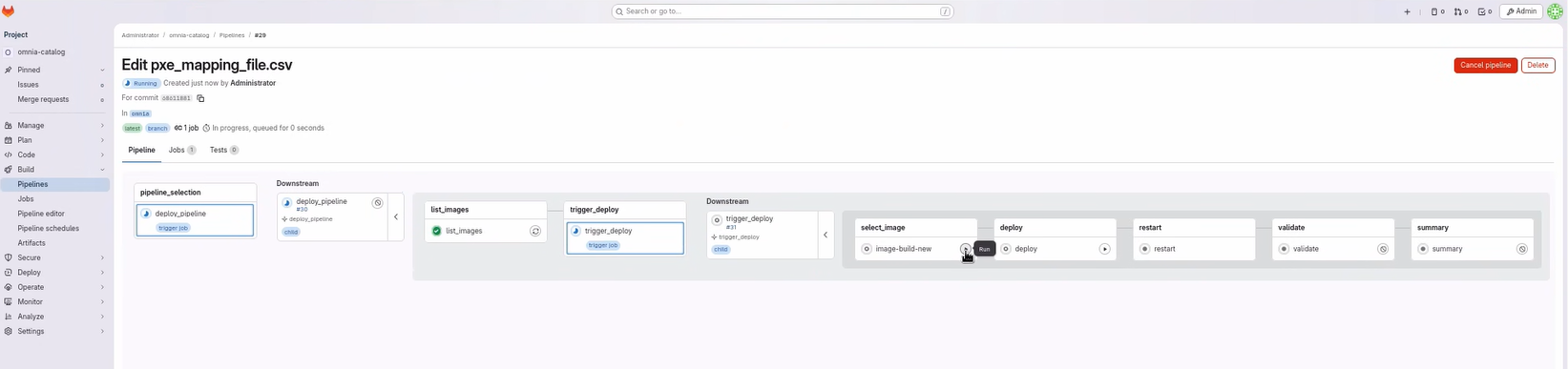Collapse downstream trigger_deploy #31 chevron
The image size is (1568, 369).
click(x=826, y=235)
